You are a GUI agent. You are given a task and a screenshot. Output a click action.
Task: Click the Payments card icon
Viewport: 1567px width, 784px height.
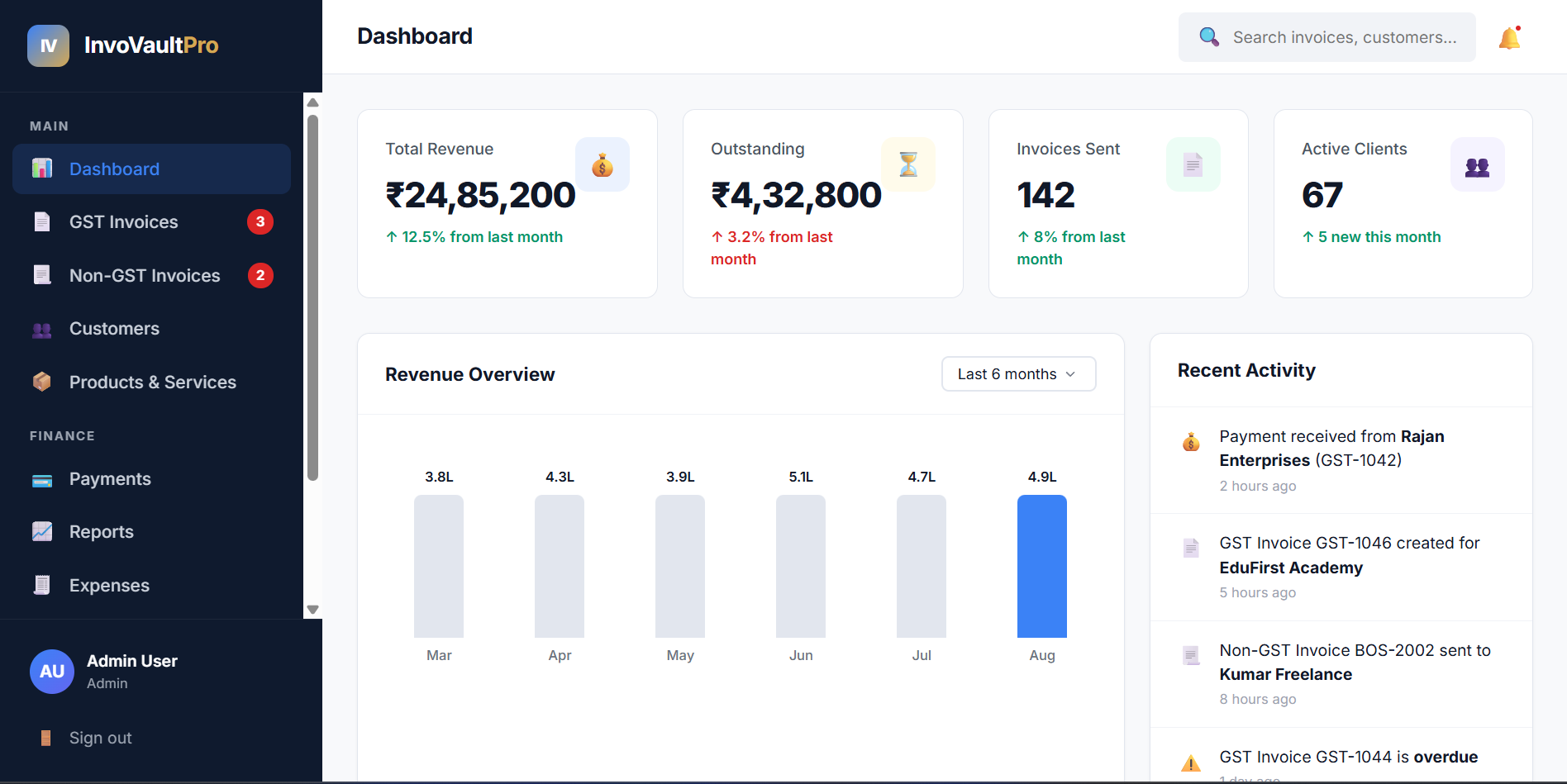coord(42,479)
